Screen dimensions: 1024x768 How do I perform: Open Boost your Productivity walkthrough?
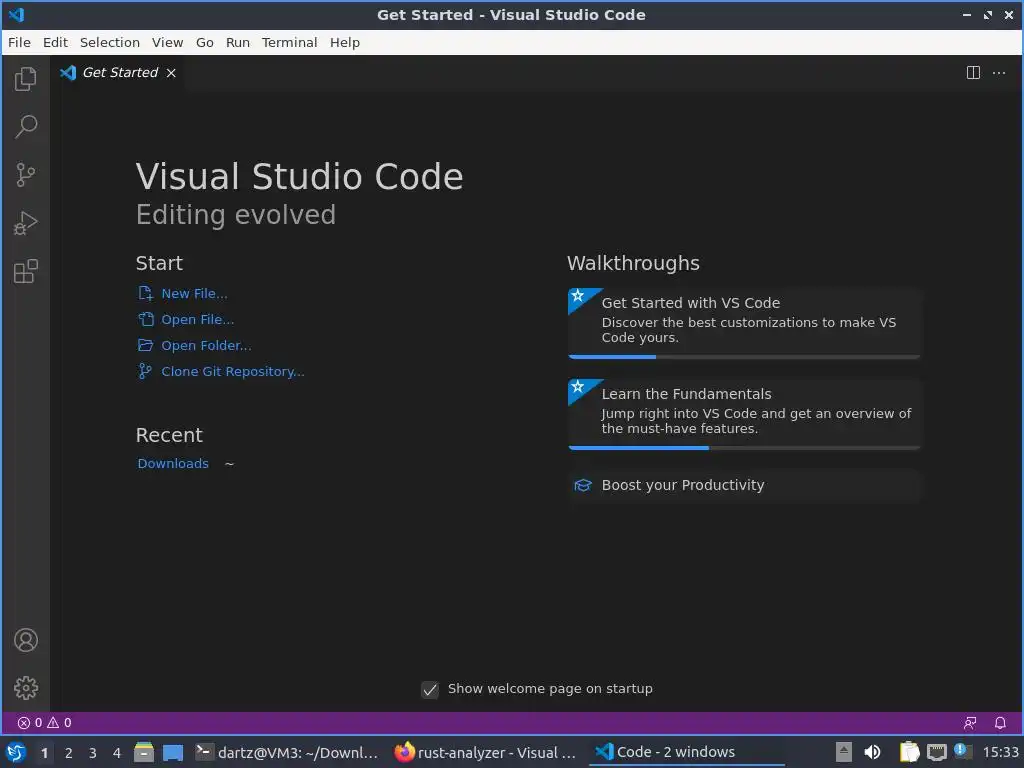point(744,485)
